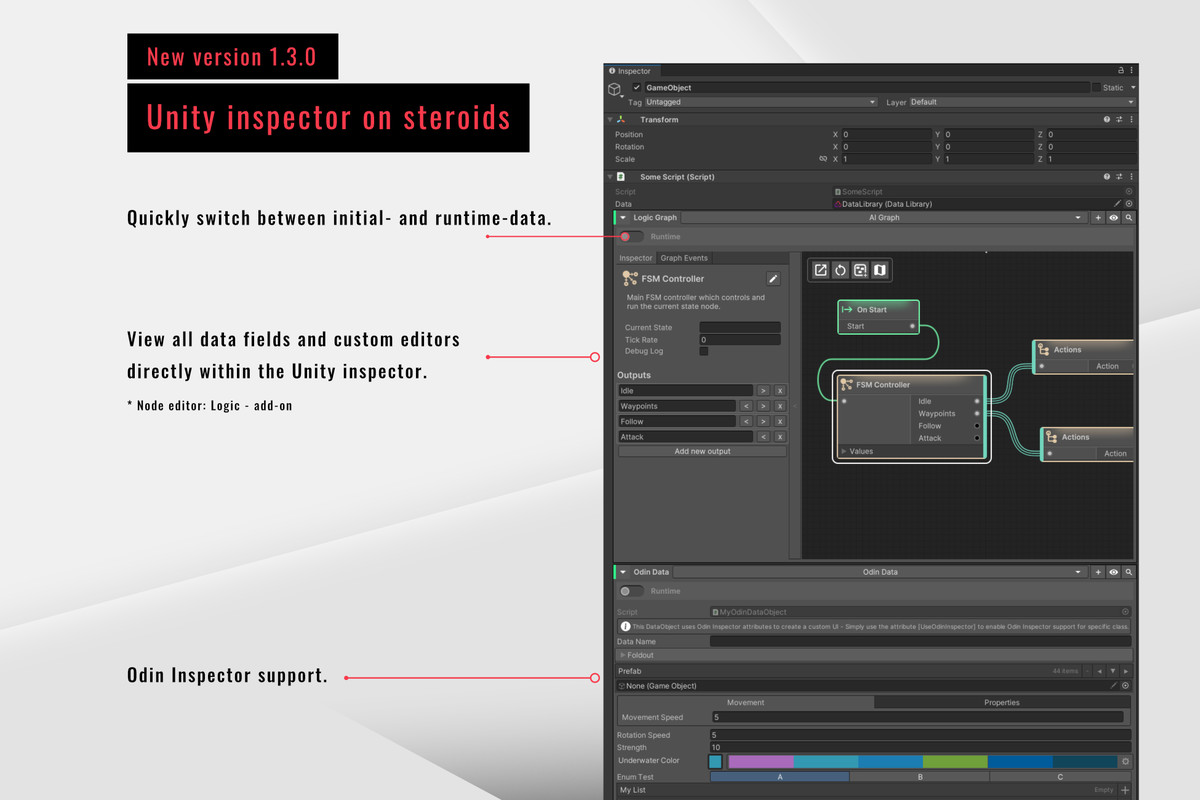Select option B for Enum Test
Screen dimensions: 1200x800
click(x=919, y=776)
